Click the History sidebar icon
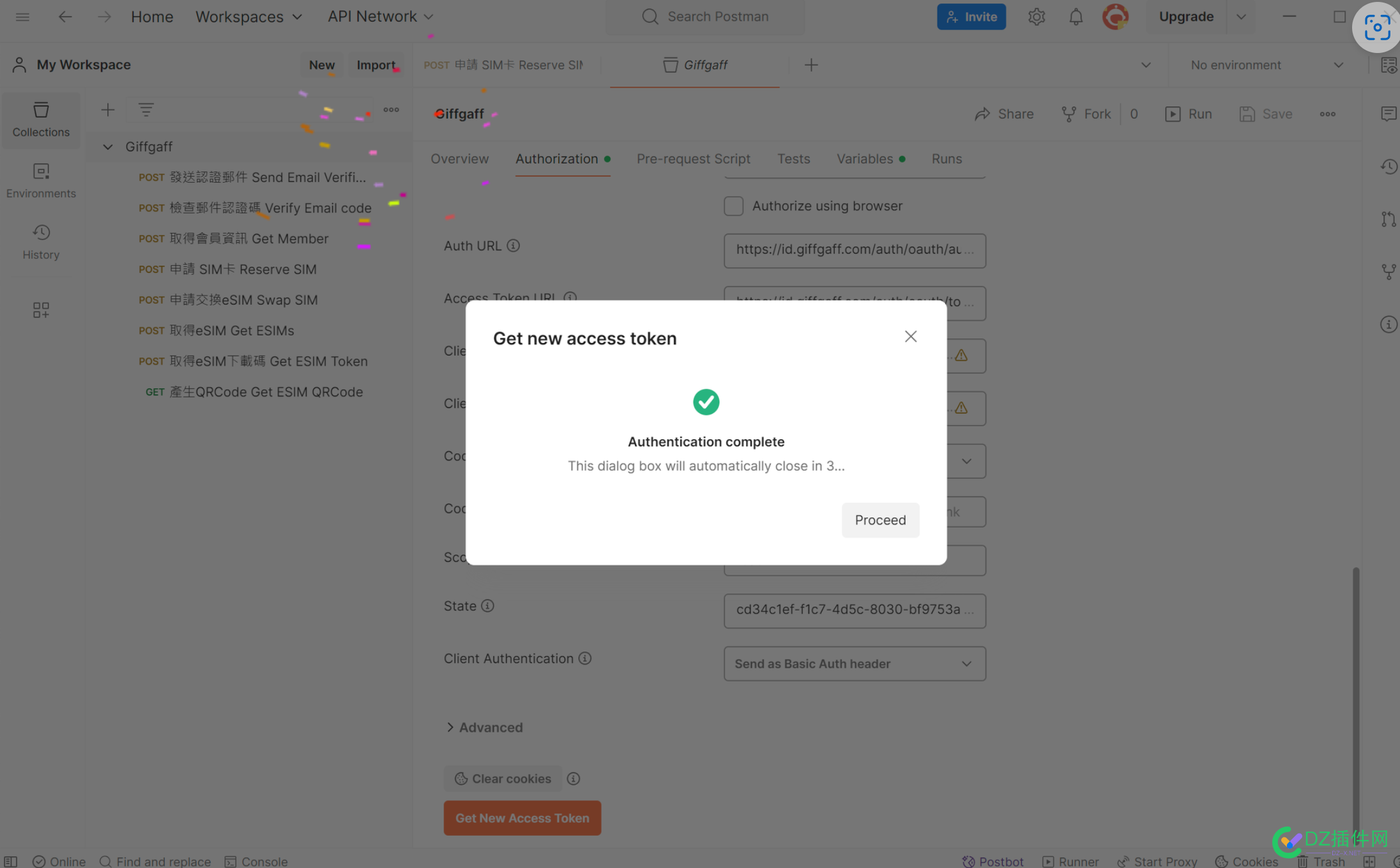 41,232
